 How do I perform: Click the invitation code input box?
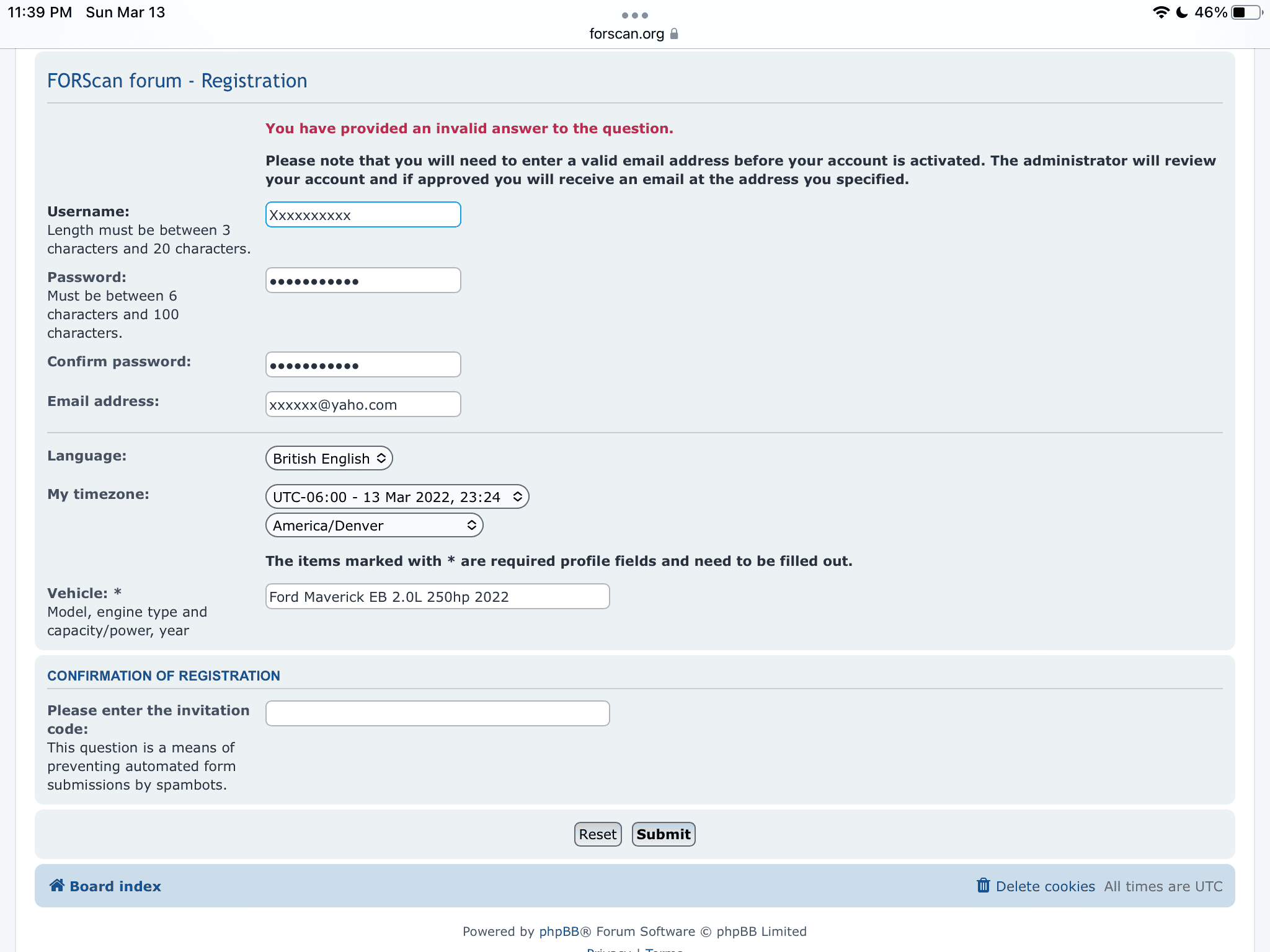pos(437,713)
